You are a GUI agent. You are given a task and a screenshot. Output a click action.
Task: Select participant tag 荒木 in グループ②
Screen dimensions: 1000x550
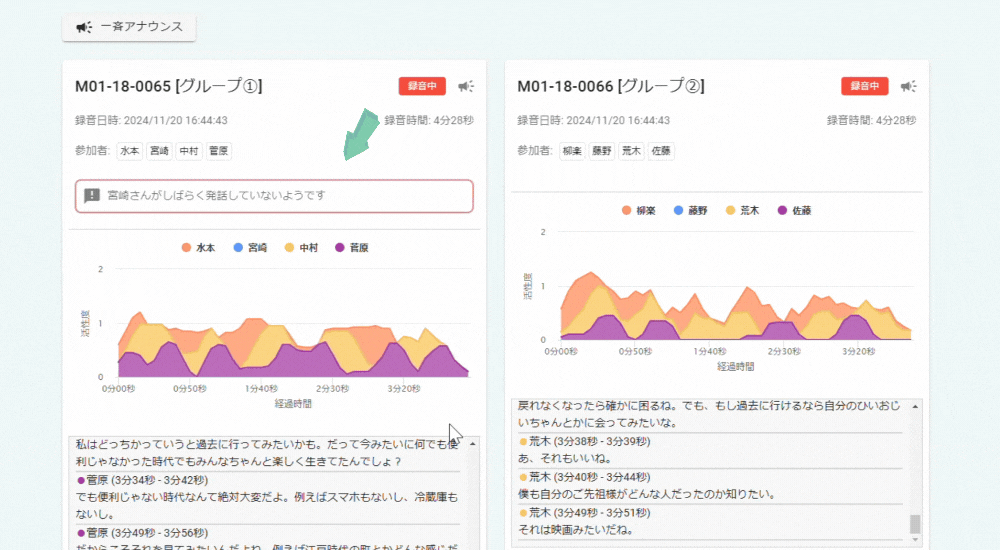[x=631, y=151]
